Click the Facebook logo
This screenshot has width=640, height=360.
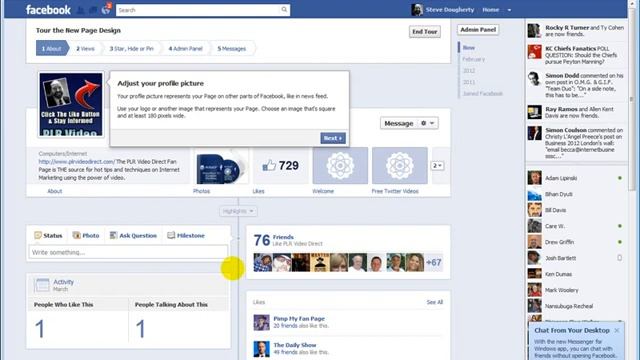point(48,10)
